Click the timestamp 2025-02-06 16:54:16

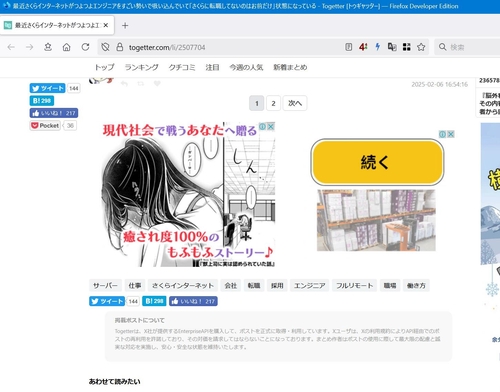(440, 85)
